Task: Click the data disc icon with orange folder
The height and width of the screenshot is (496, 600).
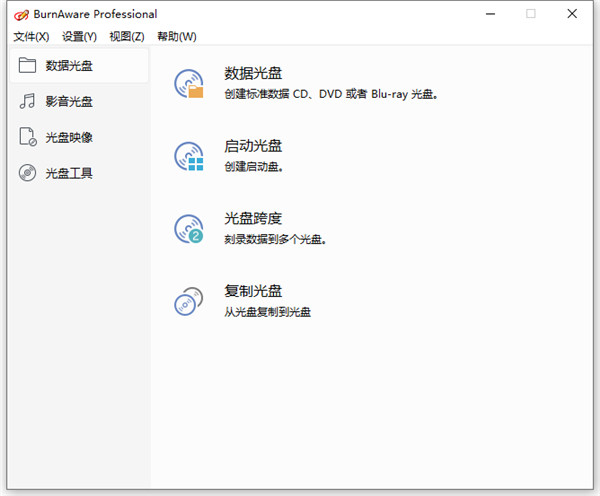Action: tap(189, 84)
